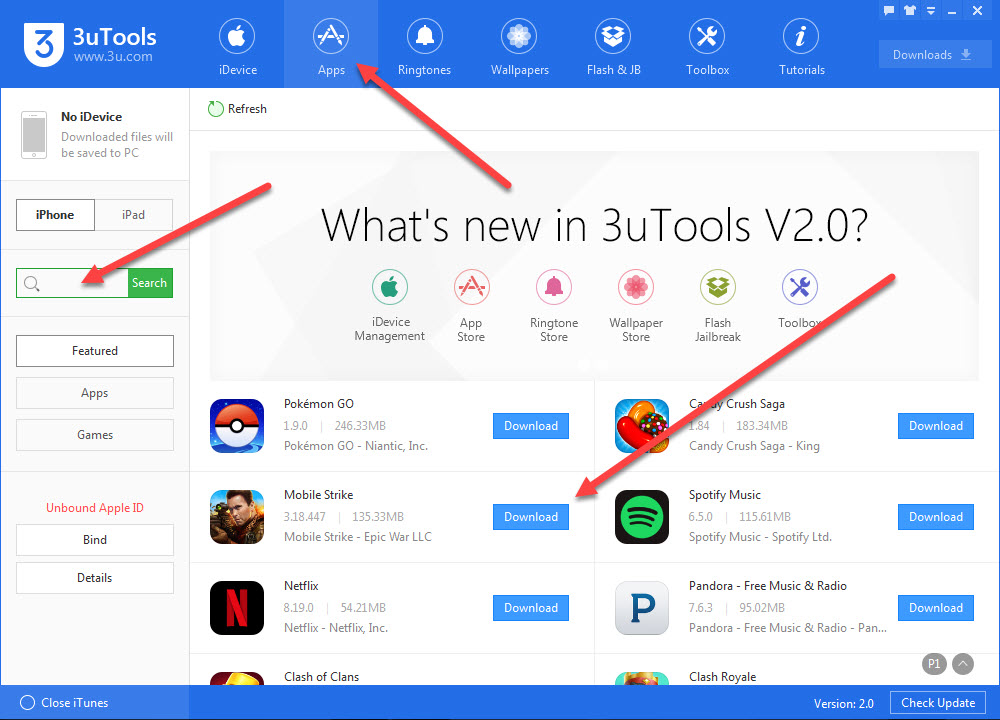The width and height of the screenshot is (1000, 720).
Task: Click the Flash Jailbreak banner icon
Action: (x=717, y=287)
